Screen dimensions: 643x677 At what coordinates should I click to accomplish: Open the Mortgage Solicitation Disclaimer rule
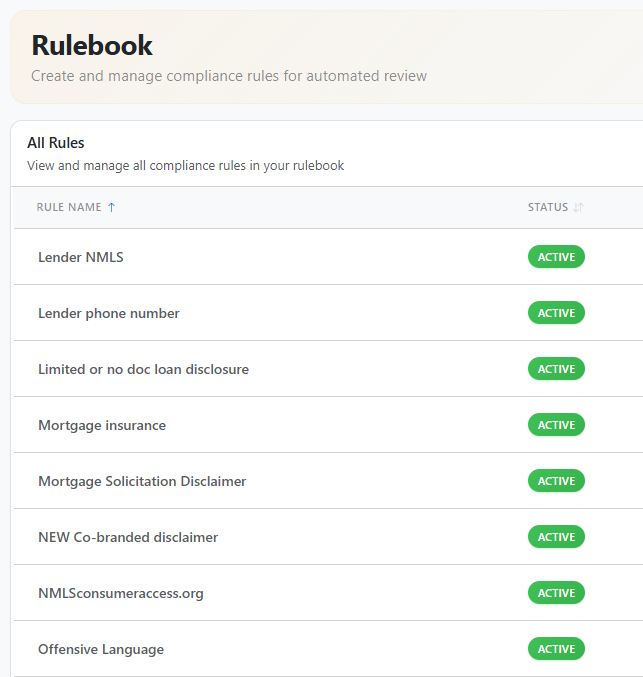point(142,481)
